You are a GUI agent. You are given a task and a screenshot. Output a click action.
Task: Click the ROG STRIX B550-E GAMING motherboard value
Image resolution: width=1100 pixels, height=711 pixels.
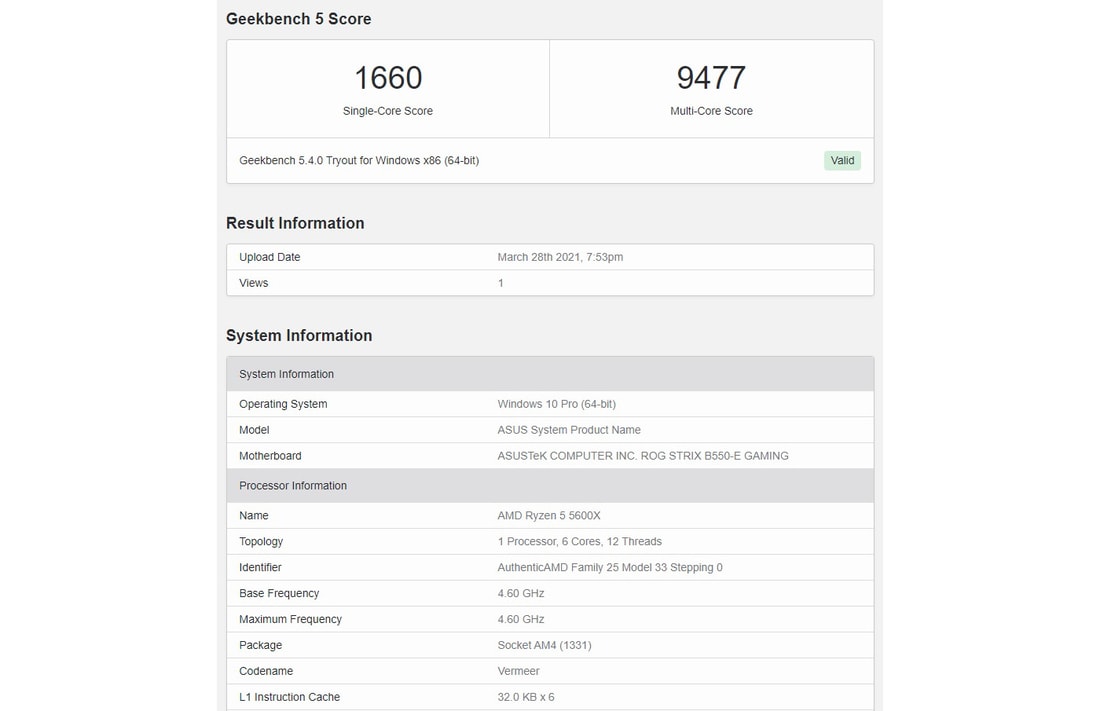coord(643,456)
